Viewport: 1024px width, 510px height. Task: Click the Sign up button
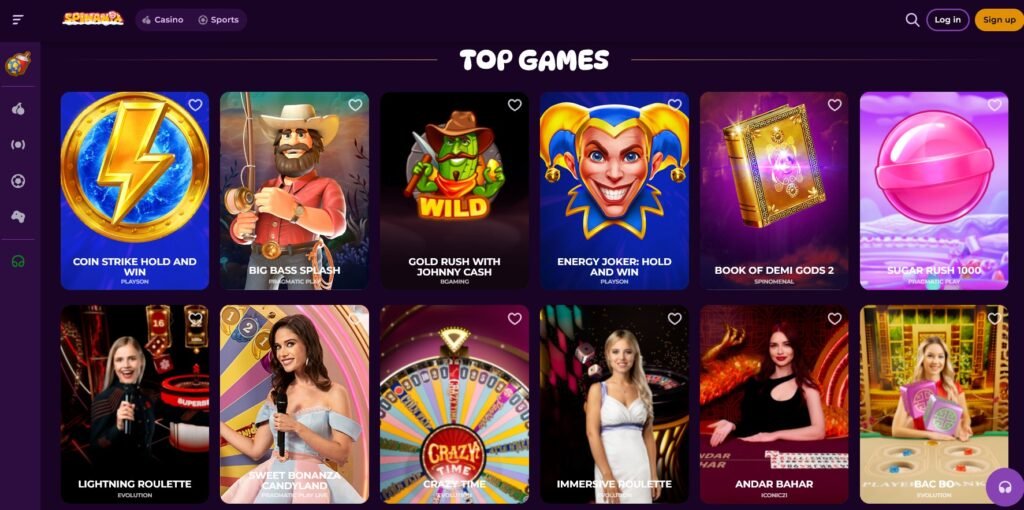(999, 20)
